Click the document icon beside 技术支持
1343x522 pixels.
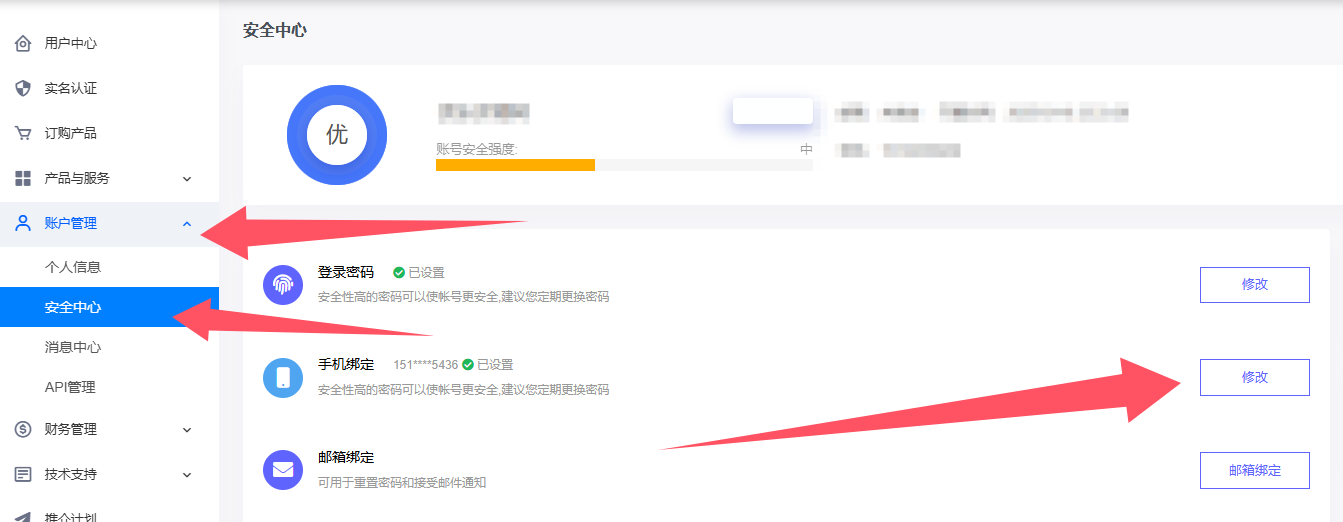23,474
